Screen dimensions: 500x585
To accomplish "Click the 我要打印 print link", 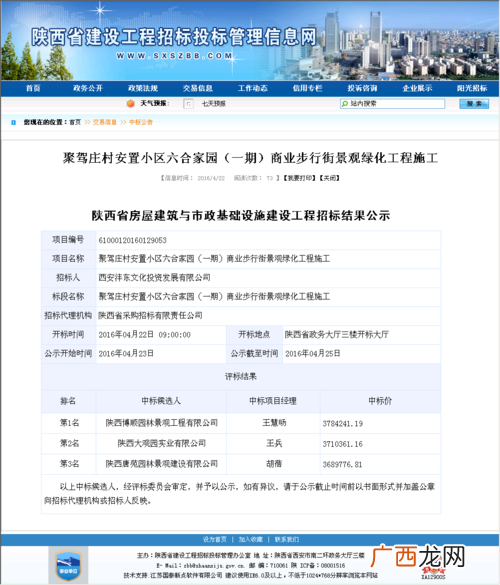I will click(x=299, y=178).
